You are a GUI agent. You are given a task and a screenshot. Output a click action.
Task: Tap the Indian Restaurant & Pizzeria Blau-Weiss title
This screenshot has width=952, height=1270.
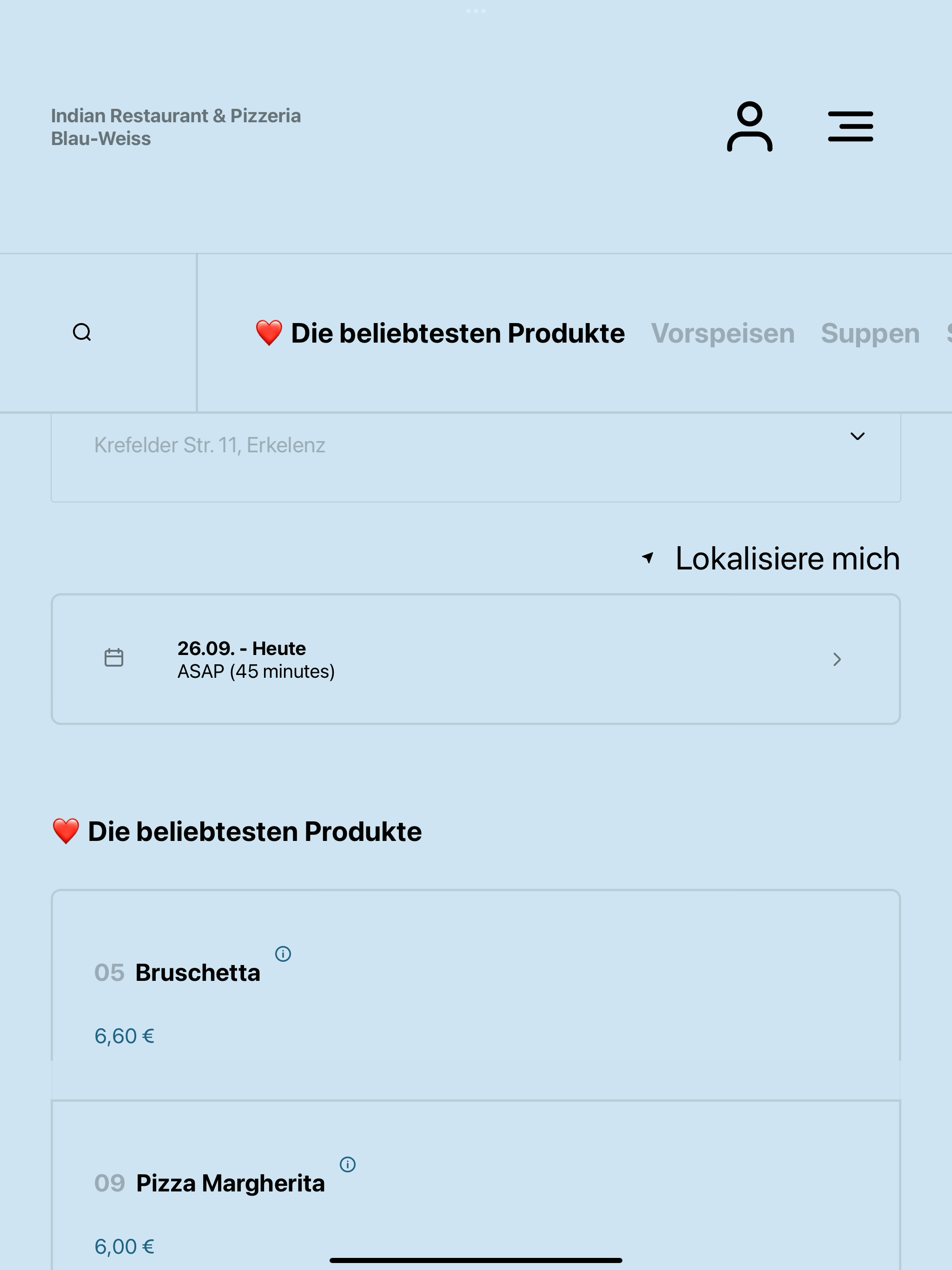(x=176, y=127)
